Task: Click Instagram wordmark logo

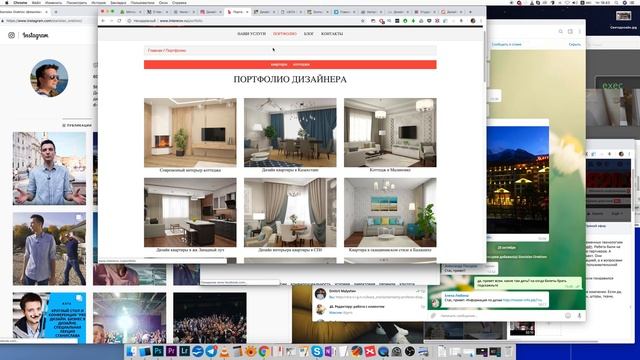Action: [35, 36]
